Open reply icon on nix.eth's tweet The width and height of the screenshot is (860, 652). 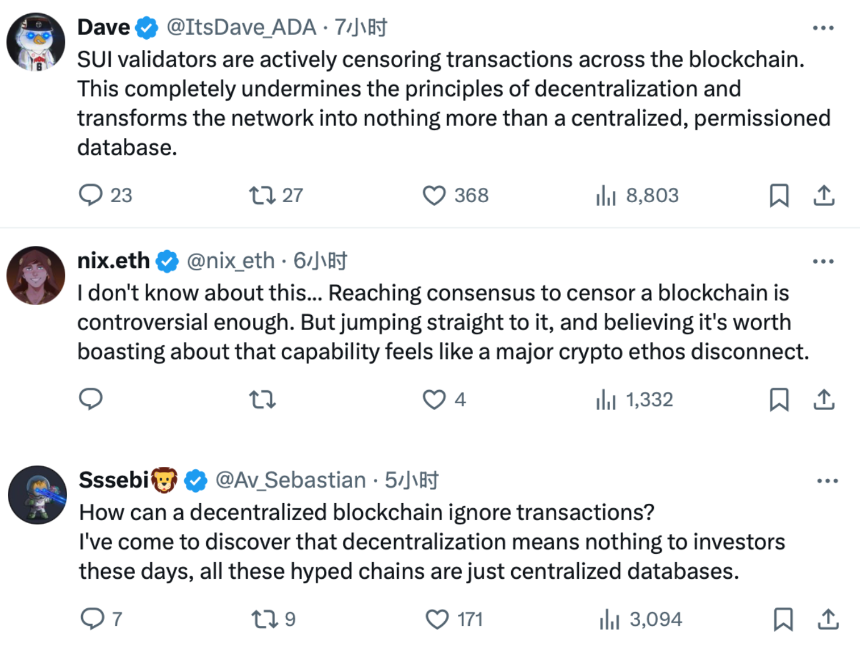[91, 399]
